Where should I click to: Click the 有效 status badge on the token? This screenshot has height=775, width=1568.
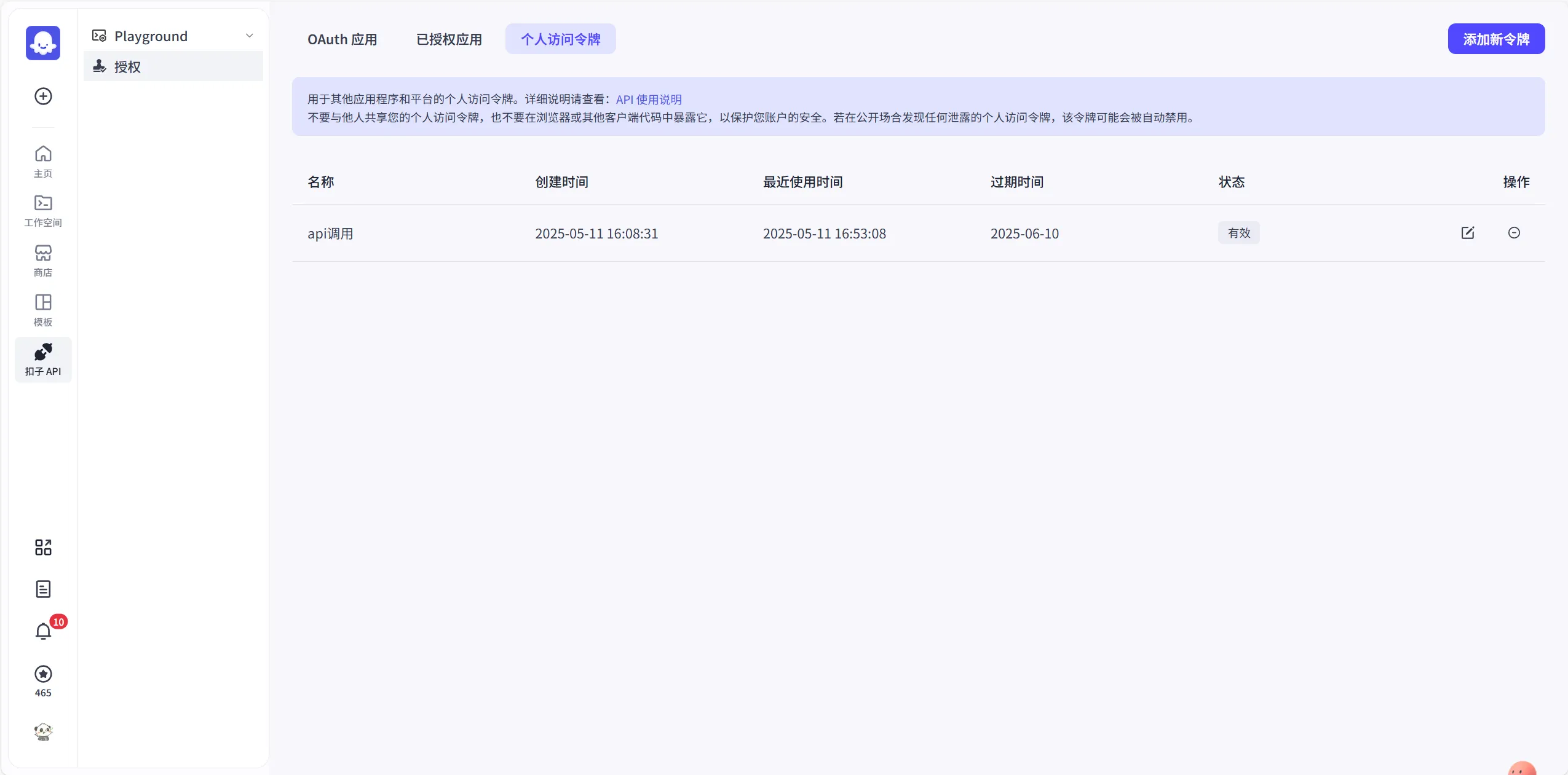coord(1238,233)
